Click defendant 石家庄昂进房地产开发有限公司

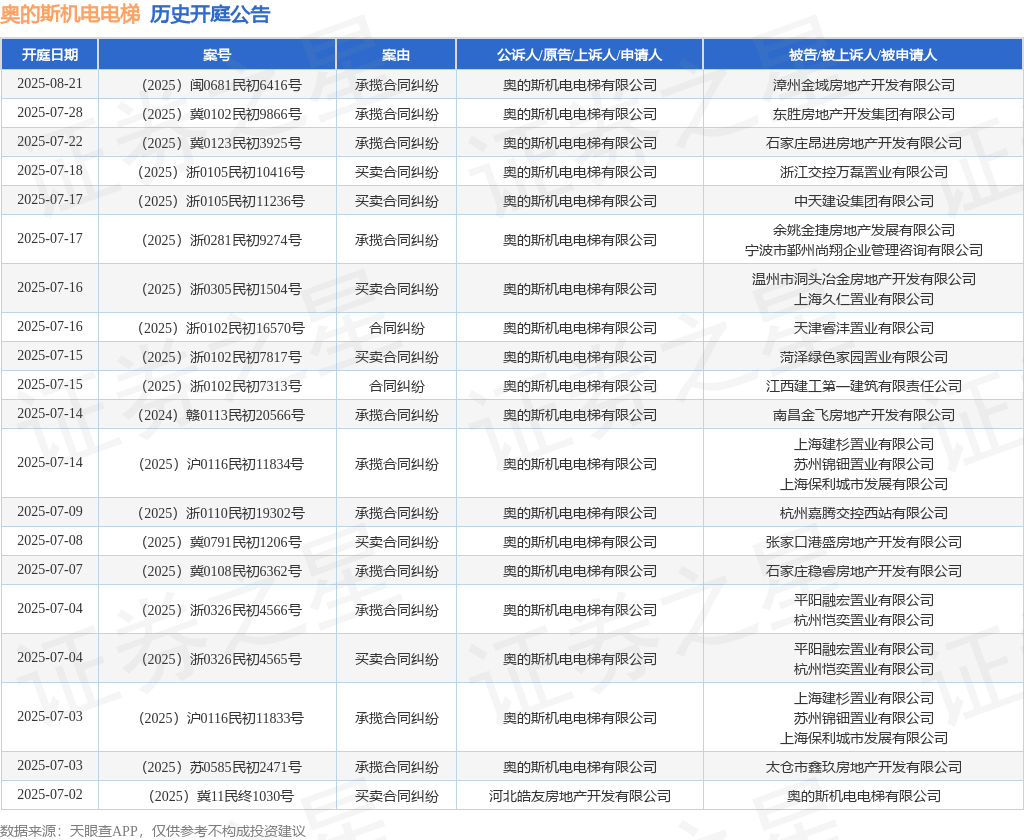click(863, 143)
